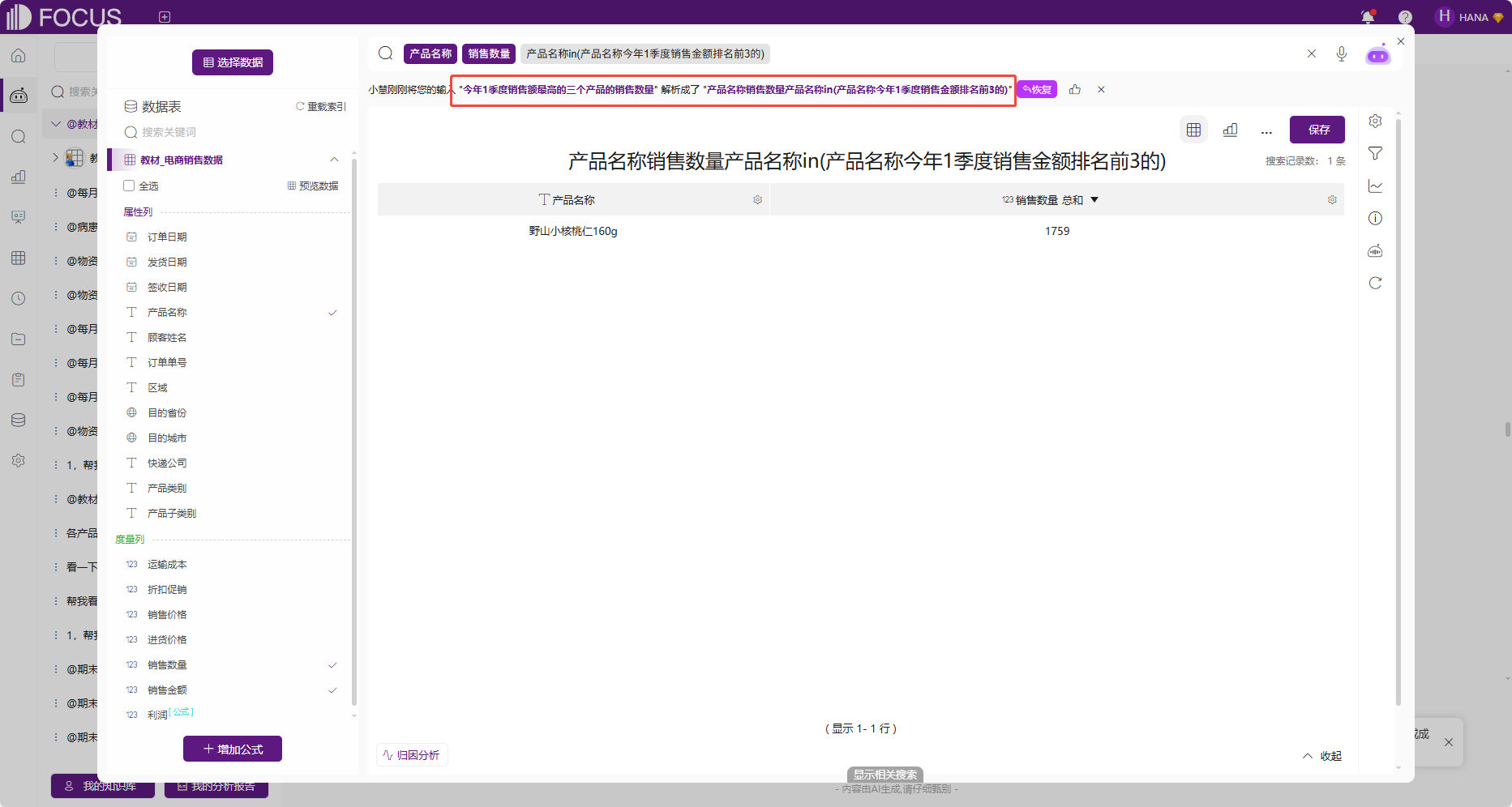Open the robot insight icon on right rail
Viewport: 1512px width, 807px height.
click(x=1375, y=250)
